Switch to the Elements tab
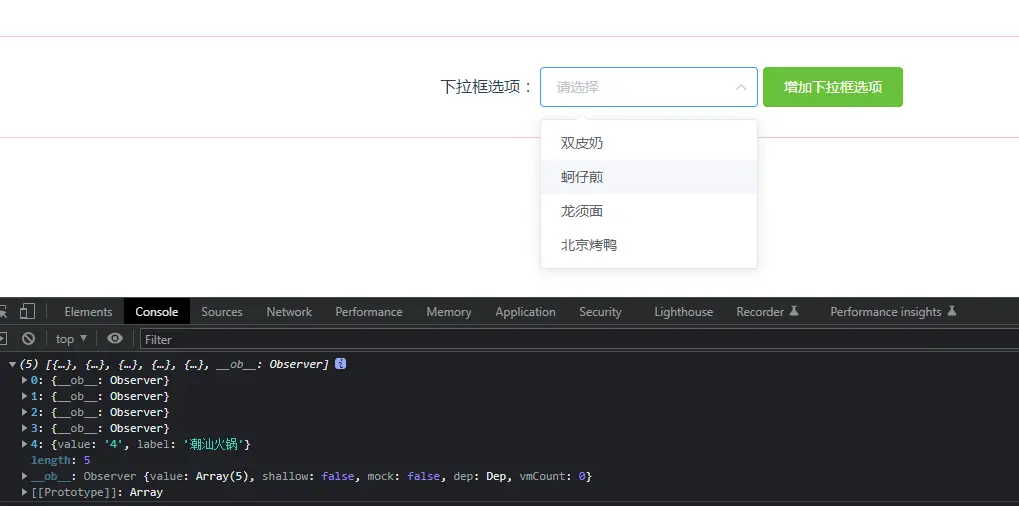 pos(88,312)
